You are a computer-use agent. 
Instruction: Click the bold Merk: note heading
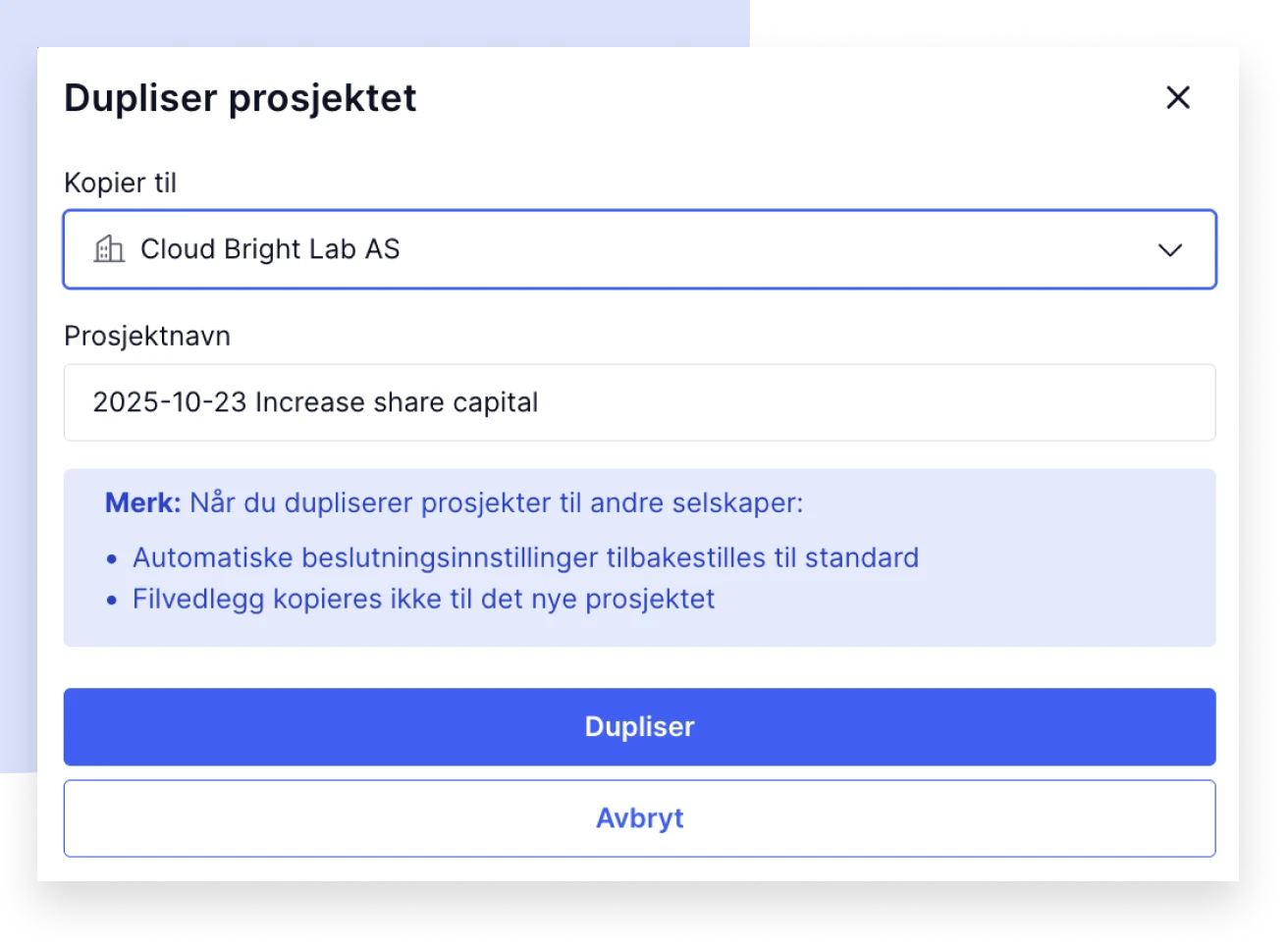tap(142, 502)
